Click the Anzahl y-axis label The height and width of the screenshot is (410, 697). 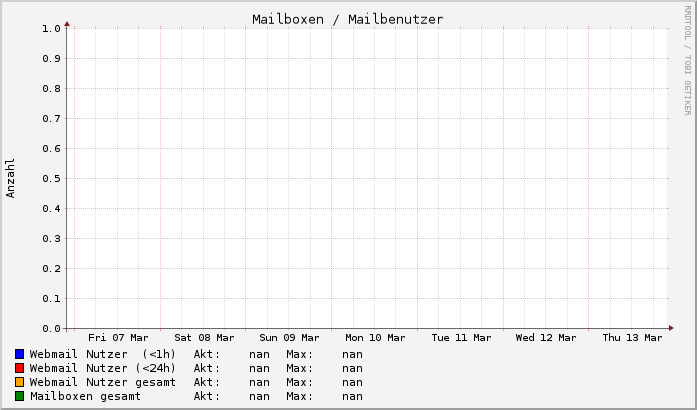point(11,178)
